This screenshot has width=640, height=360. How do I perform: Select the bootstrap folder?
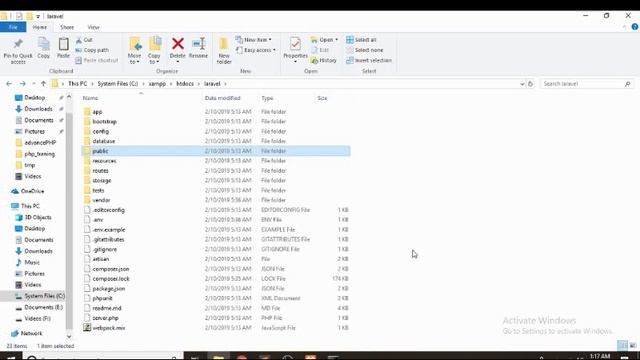[216, 122]
